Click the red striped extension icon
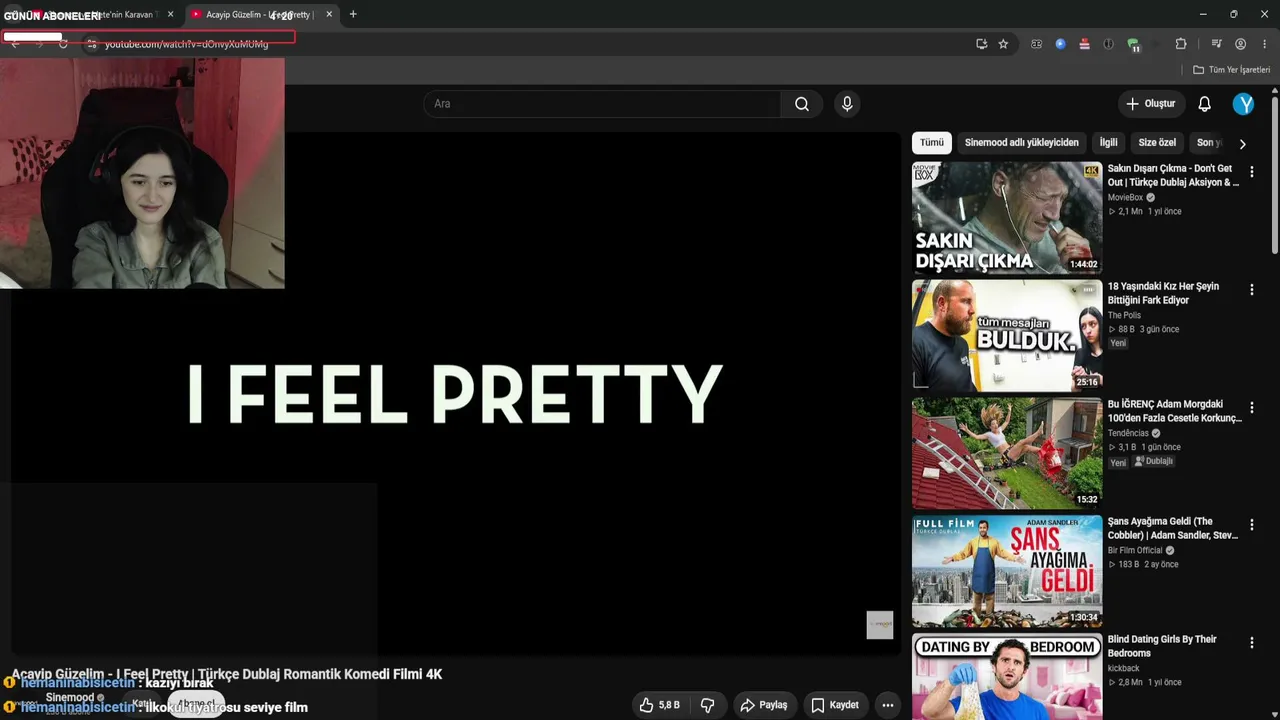The height and width of the screenshot is (720, 1280). pos(1084,44)
